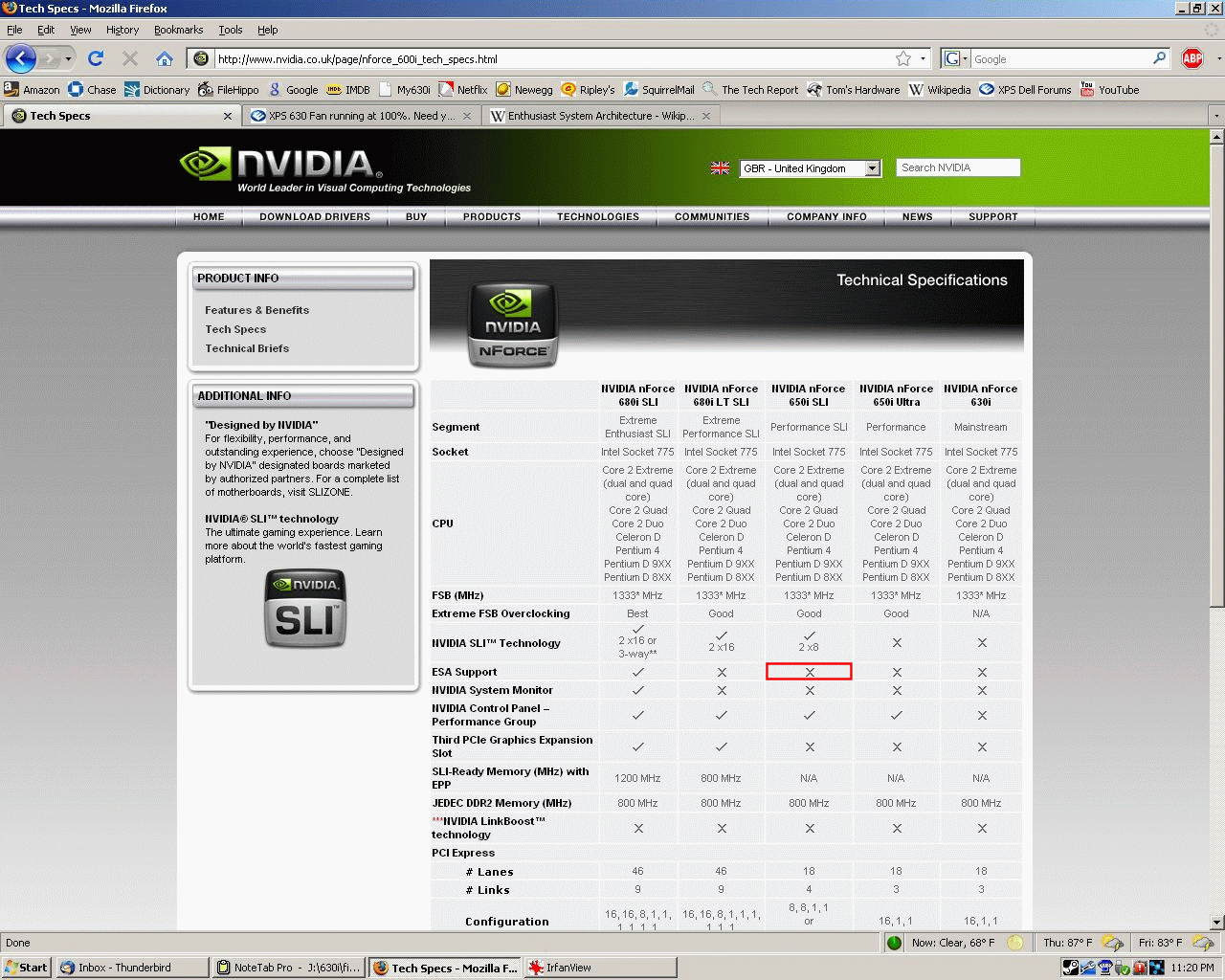
Task: Click PRODUCTS in NVIDIA nav bar
Action: pos(492,216)
